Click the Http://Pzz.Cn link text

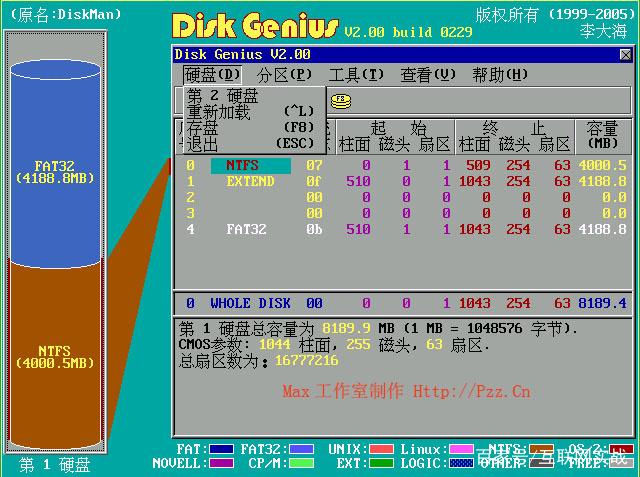[x=471, y=392]
